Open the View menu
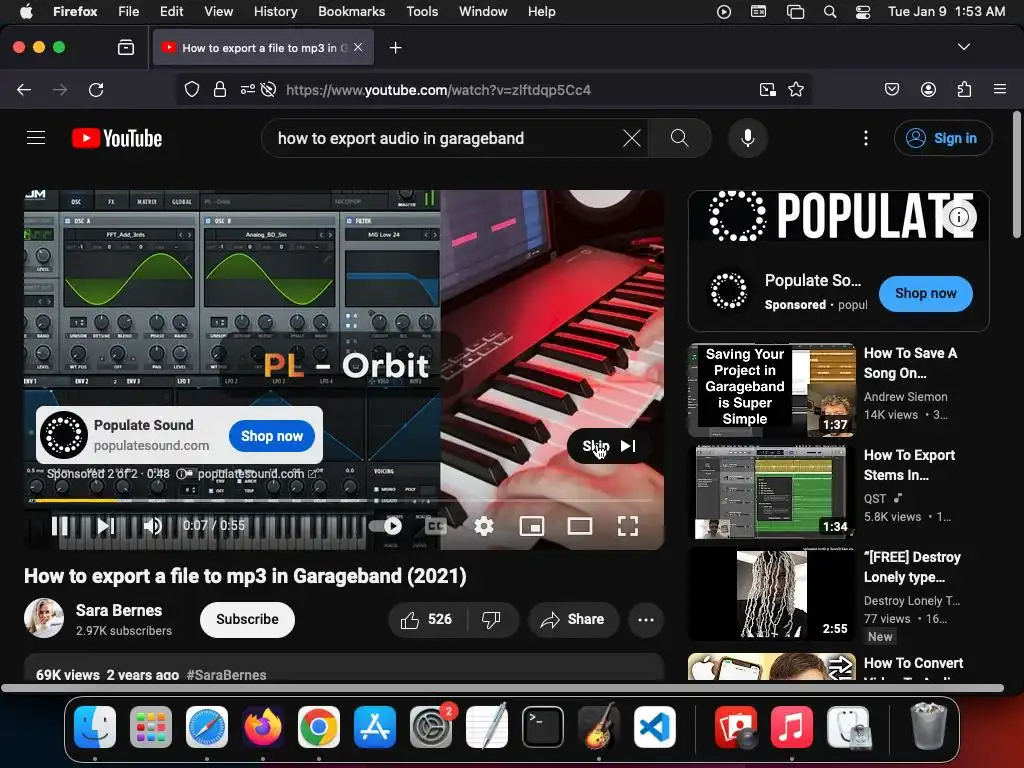This screenshot has height=768, width=1024. point(218,11)
